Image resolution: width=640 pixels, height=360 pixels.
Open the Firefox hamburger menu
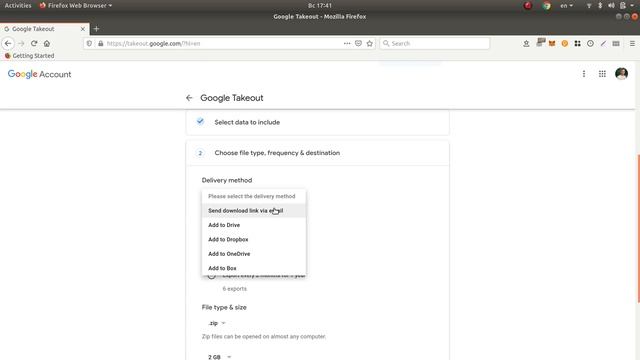click(x=632, y=43)
